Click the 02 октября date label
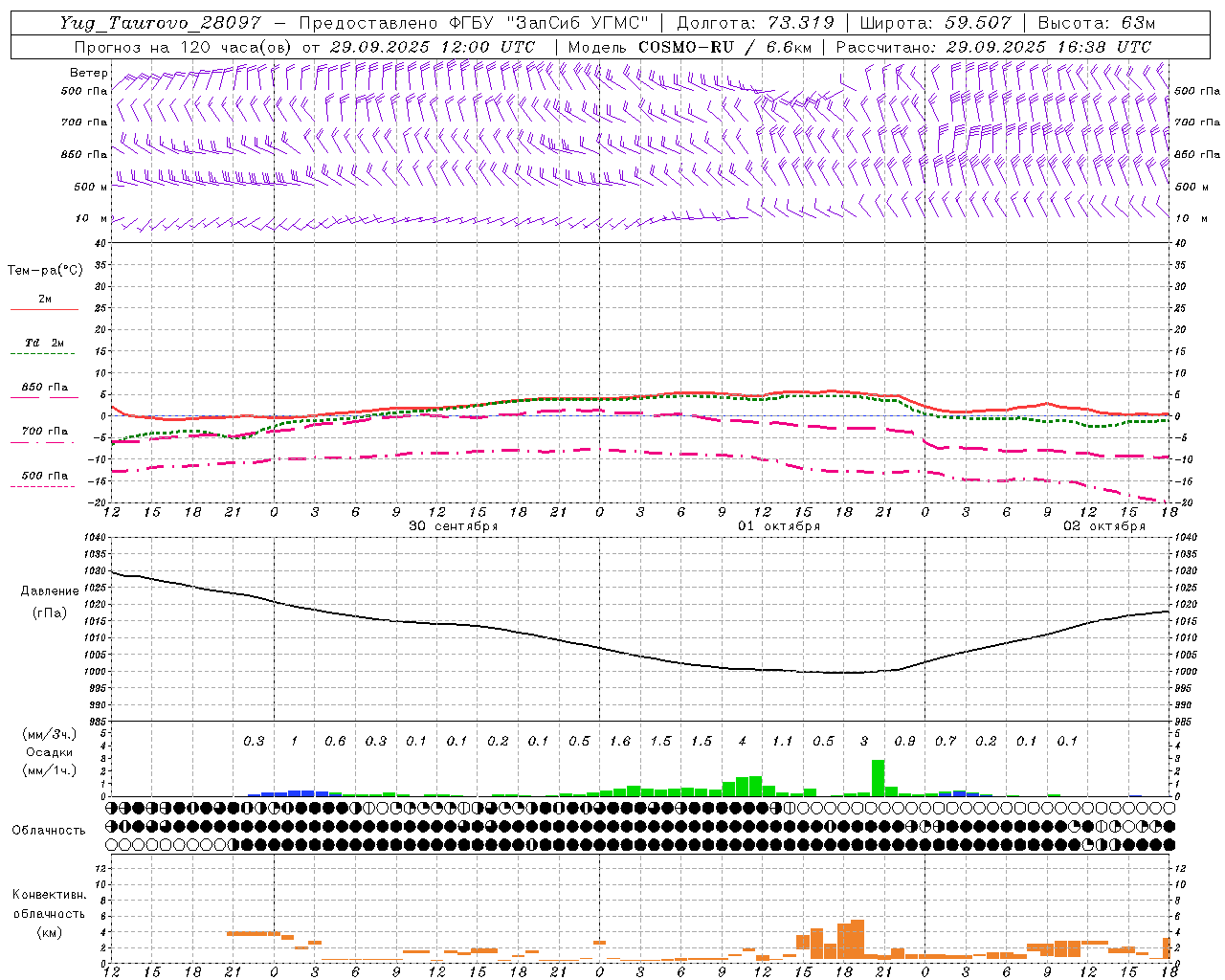The height and width of the screenshot is (980, 1225). [1104, 526]
